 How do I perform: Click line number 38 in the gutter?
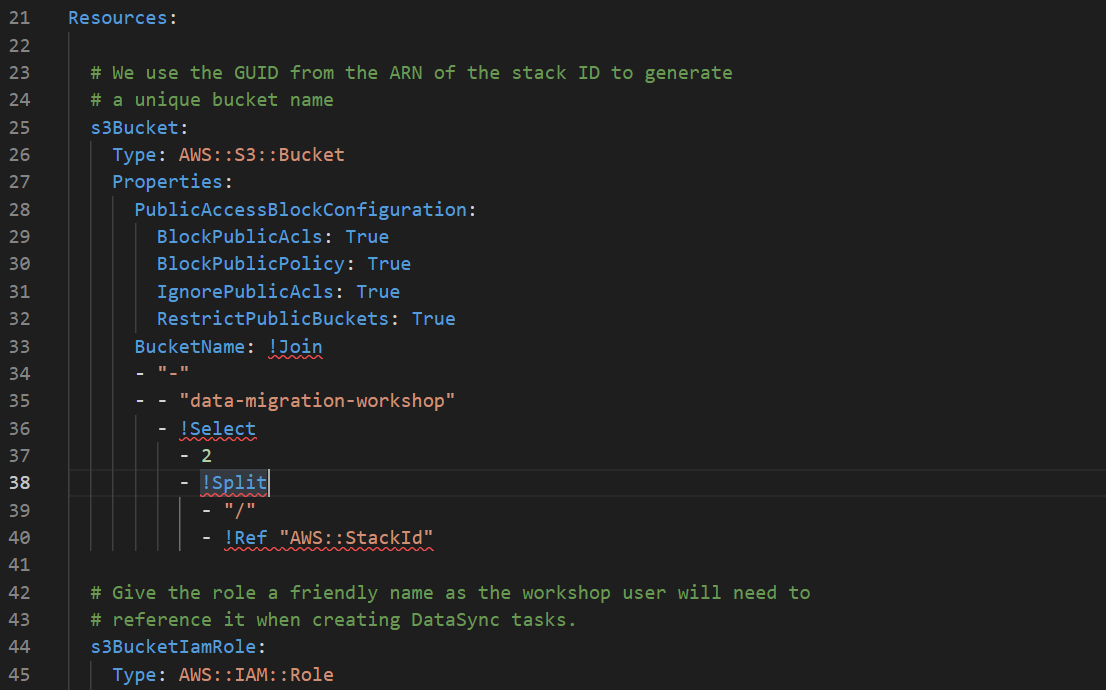click(19, 483)
